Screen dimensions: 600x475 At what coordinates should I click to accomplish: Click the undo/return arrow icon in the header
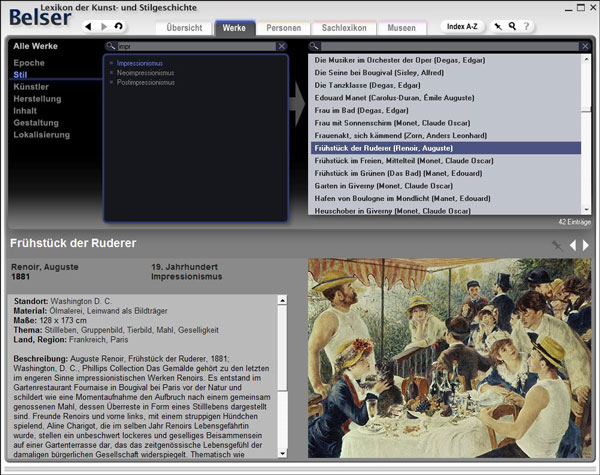pos(120,26)
